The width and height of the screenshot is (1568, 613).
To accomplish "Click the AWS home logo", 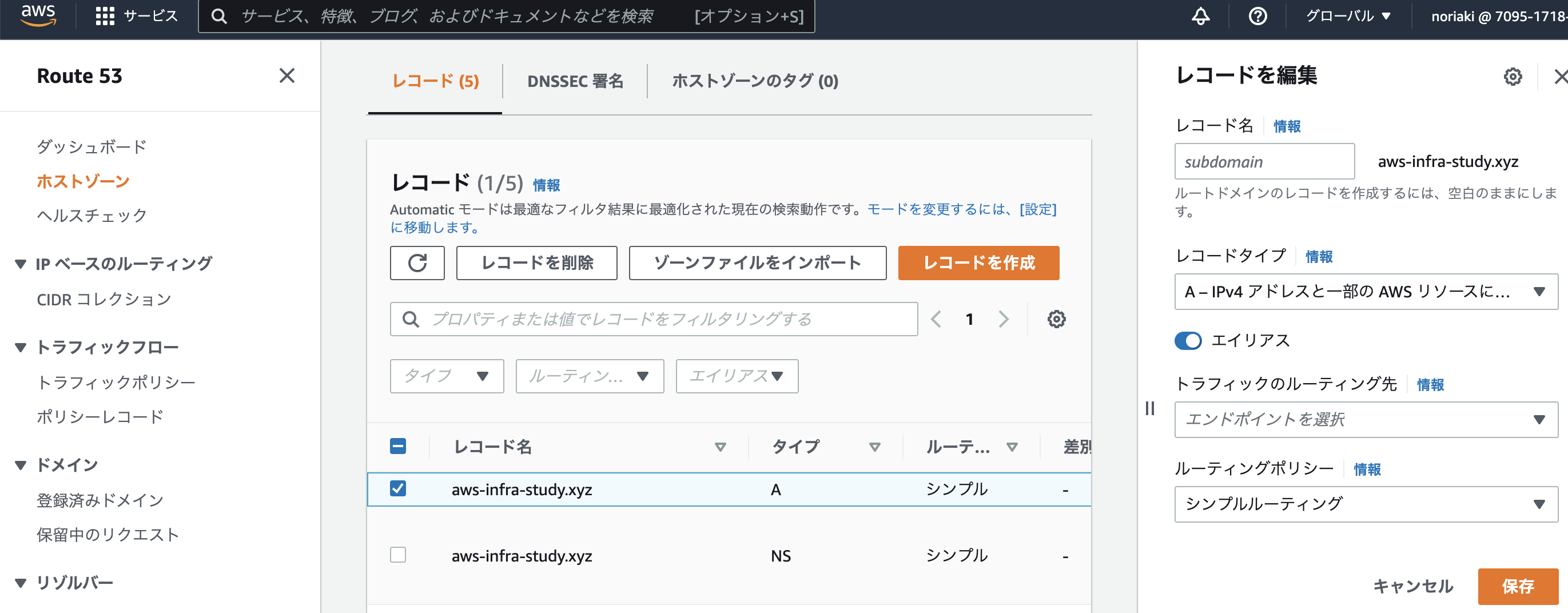I will point(38,16).
